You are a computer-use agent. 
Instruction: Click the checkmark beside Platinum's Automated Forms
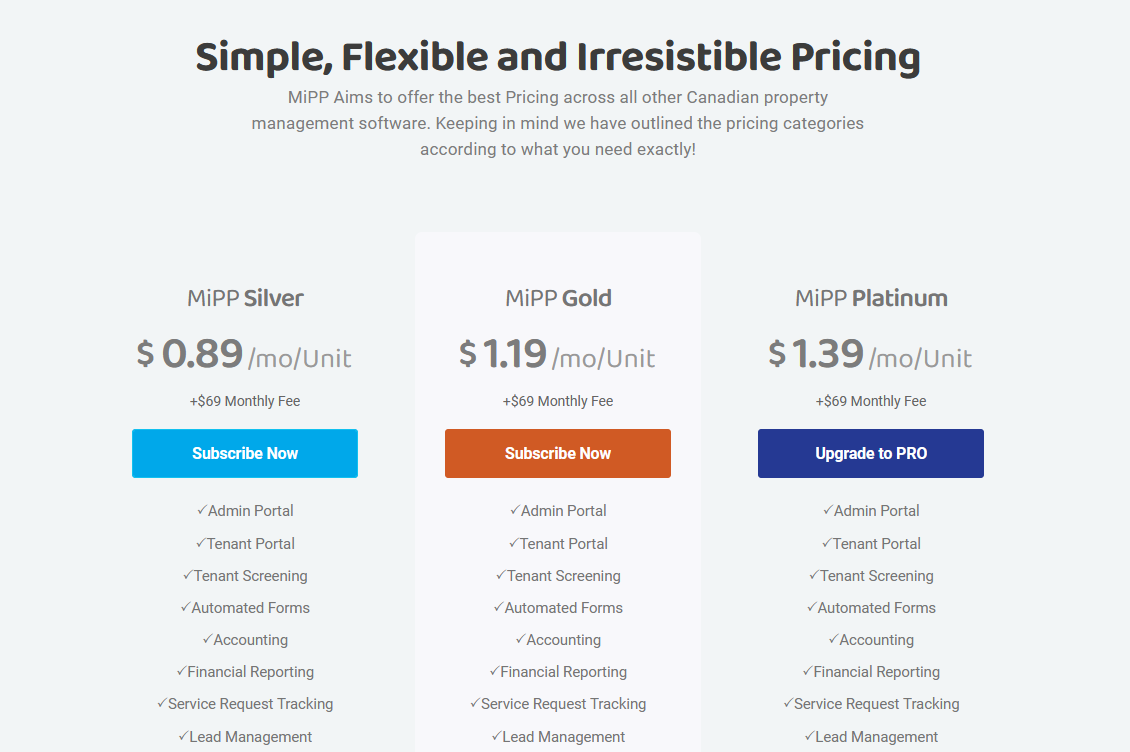pos(812,607)
